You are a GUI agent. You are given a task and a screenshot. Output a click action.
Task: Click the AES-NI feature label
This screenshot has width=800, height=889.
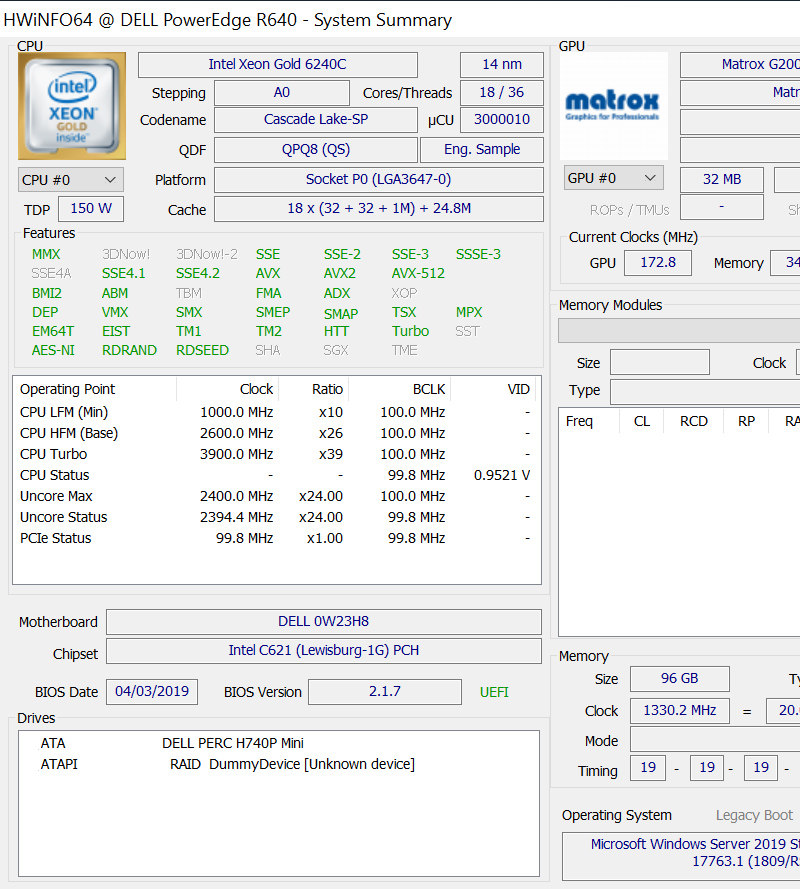[53, 350]
